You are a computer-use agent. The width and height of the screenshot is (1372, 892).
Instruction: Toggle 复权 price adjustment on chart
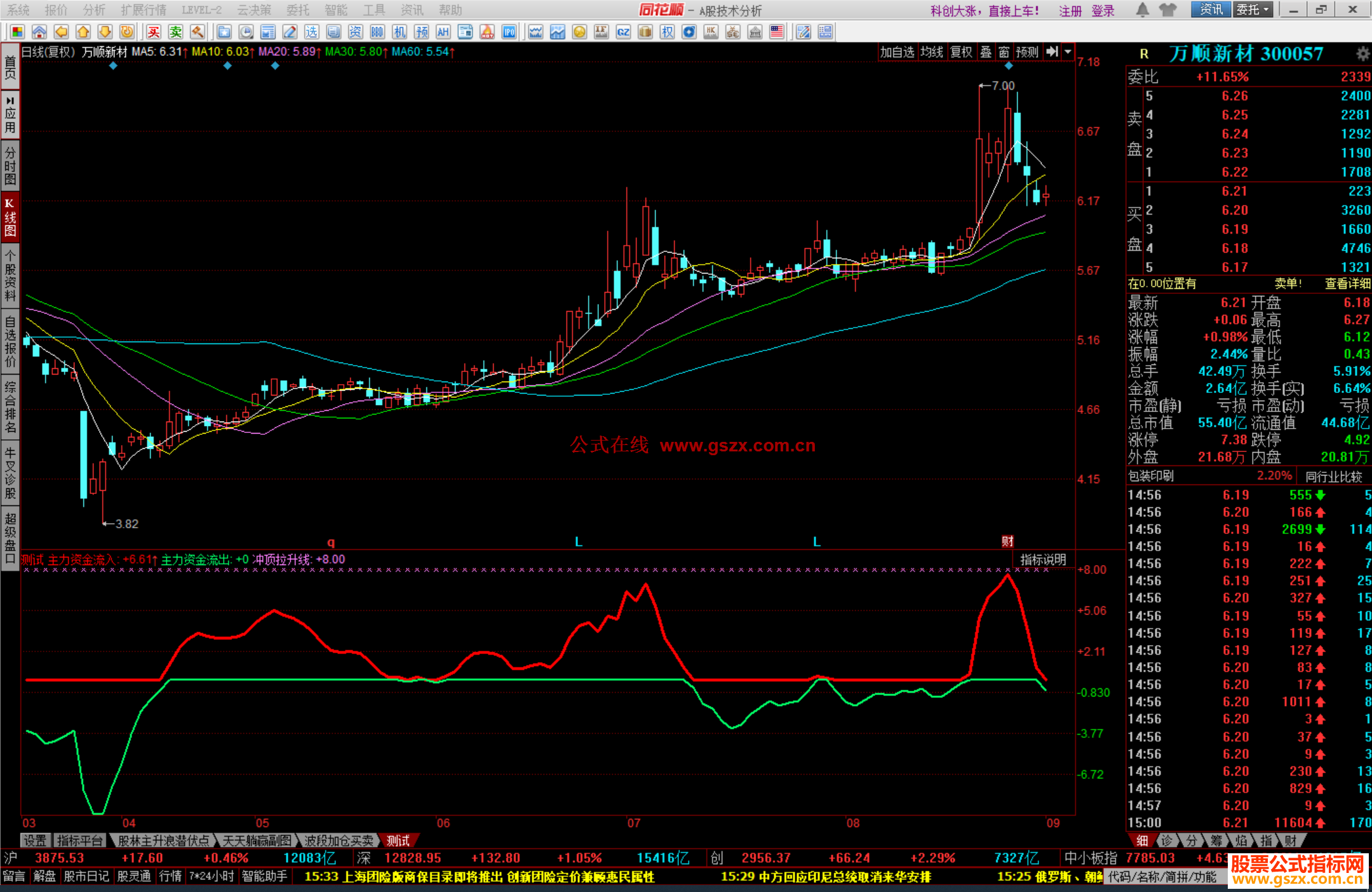pos(961,52)
